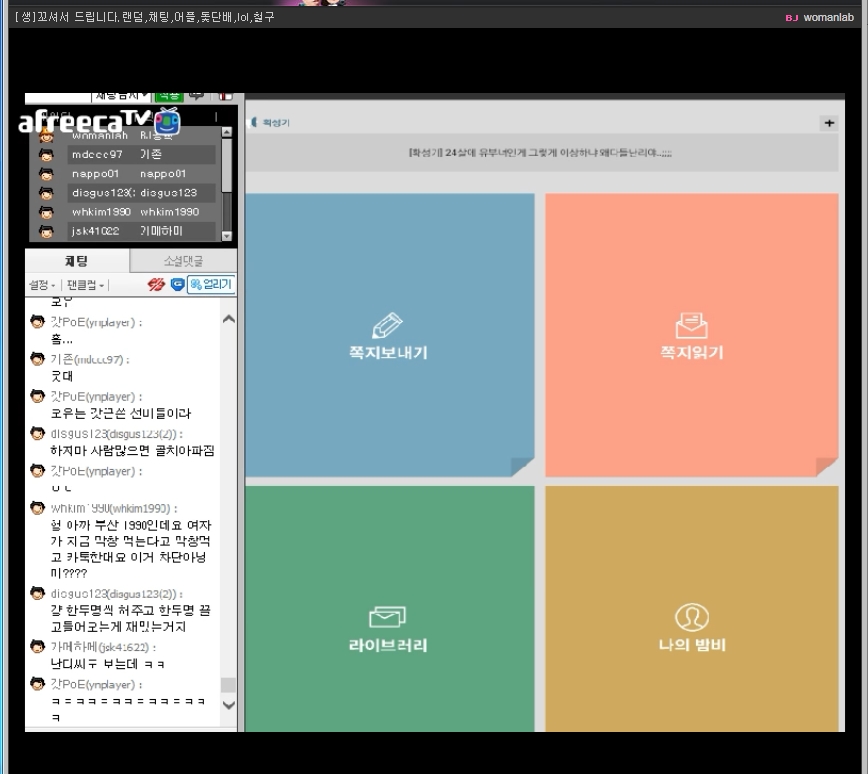Click the blue shield icon in chat toolbar

[x=177, y=285]
